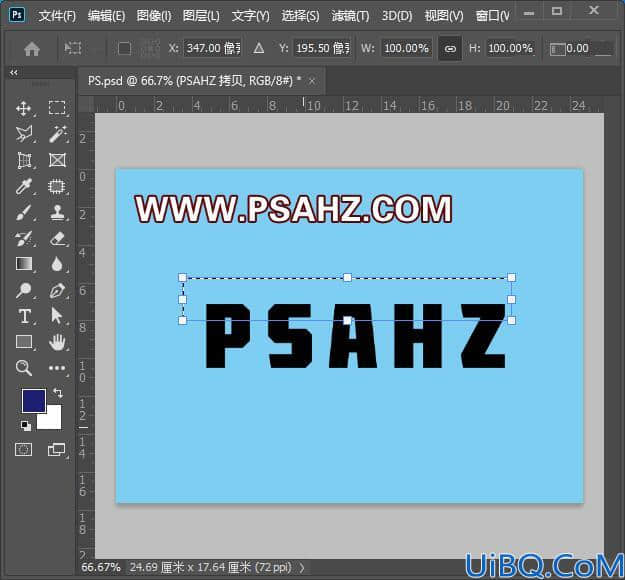Collapse the tools panel with double arrows
The width and height of the screenshot is (625, 580).
click(14, 73)
